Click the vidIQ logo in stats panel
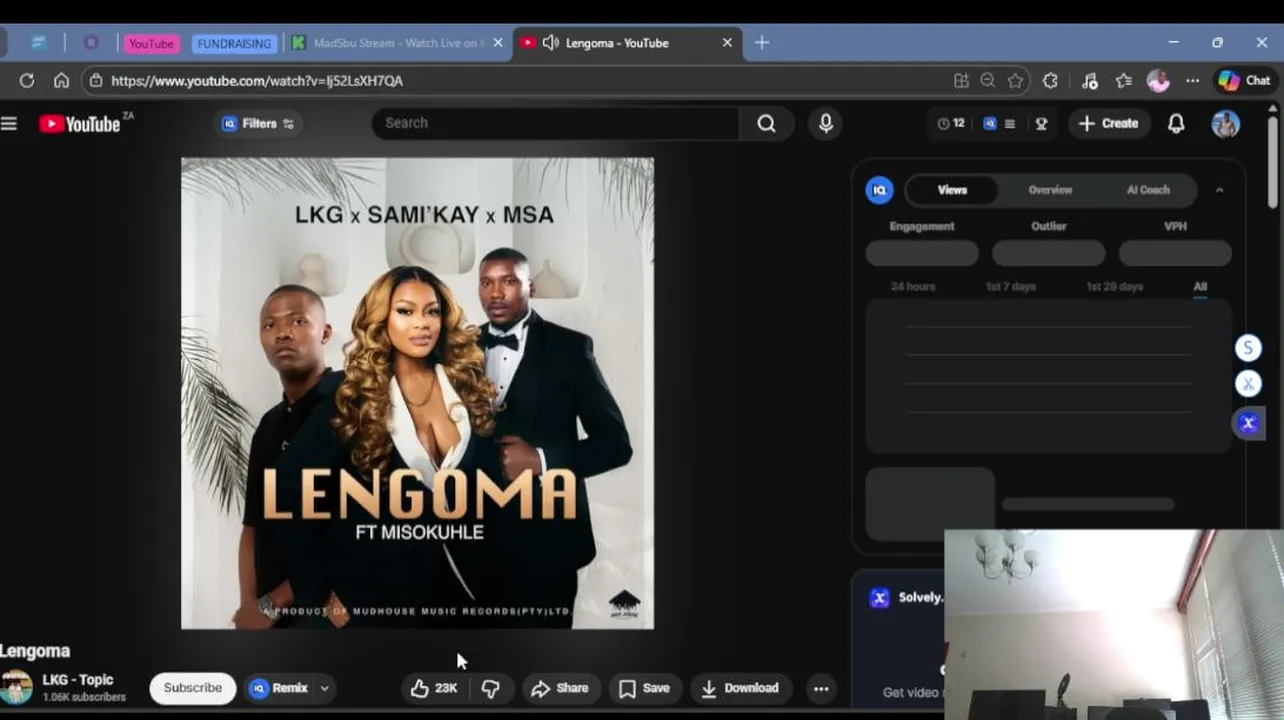Screen dimensions: 1284x720 (879, 190)
